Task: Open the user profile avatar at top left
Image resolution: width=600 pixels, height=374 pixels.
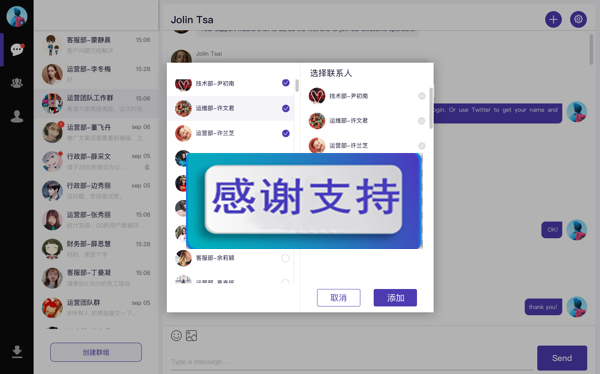Action: click(x=17, y=16)
